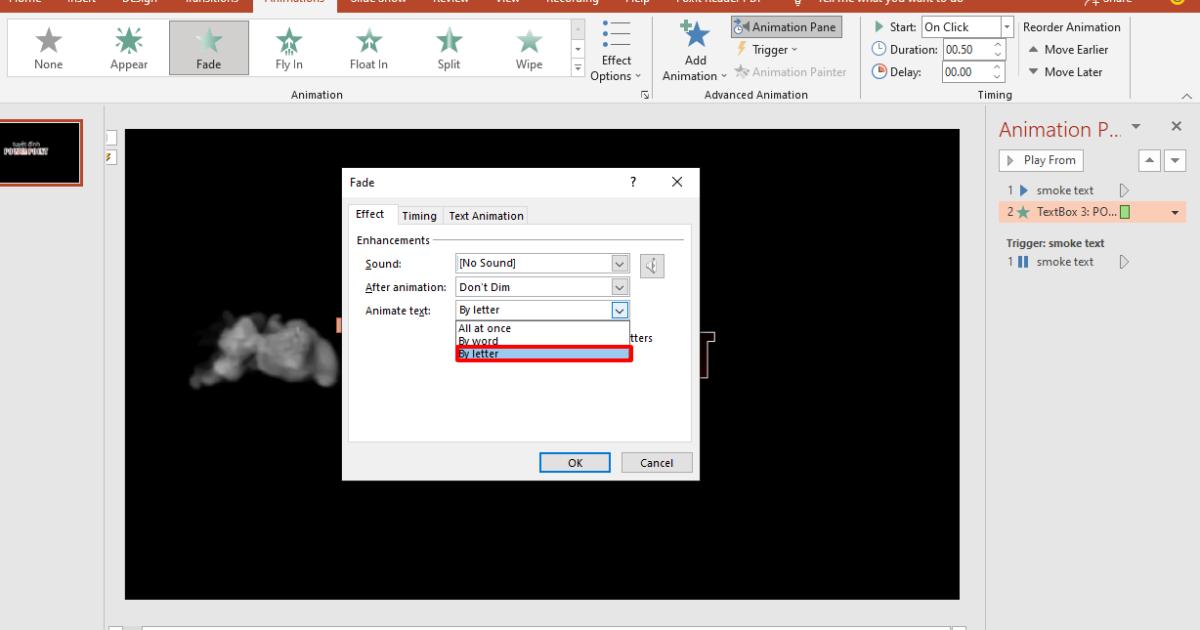Screen dimensions: 1200x630
Task: Open TextBox 3 entry dropdown arrow
Action: click(1175, 212)
